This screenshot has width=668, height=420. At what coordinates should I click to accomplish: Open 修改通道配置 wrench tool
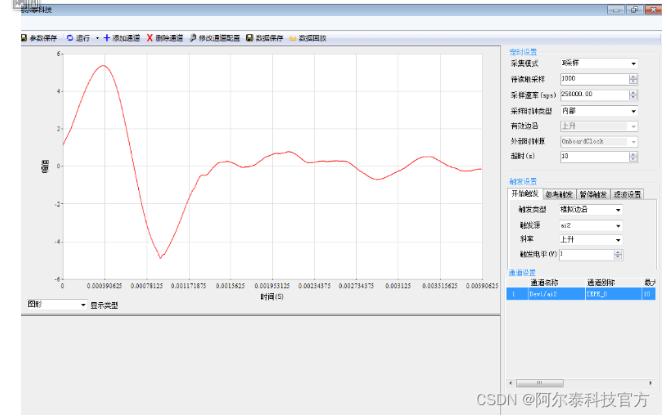pyautogui.click(x=193, y=38)
